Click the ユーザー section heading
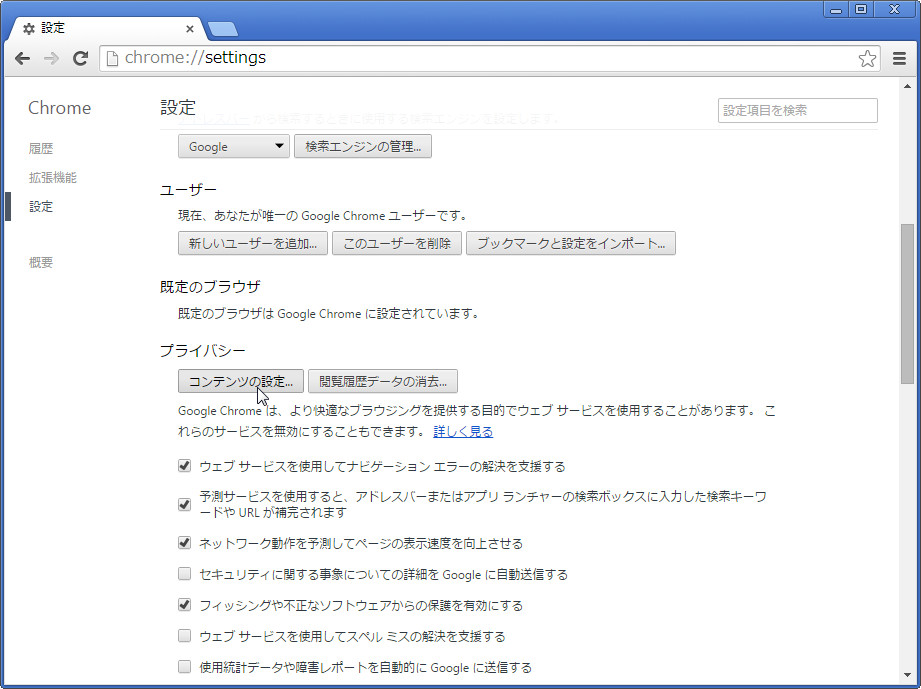921x689 pixels. click(189, 190)
